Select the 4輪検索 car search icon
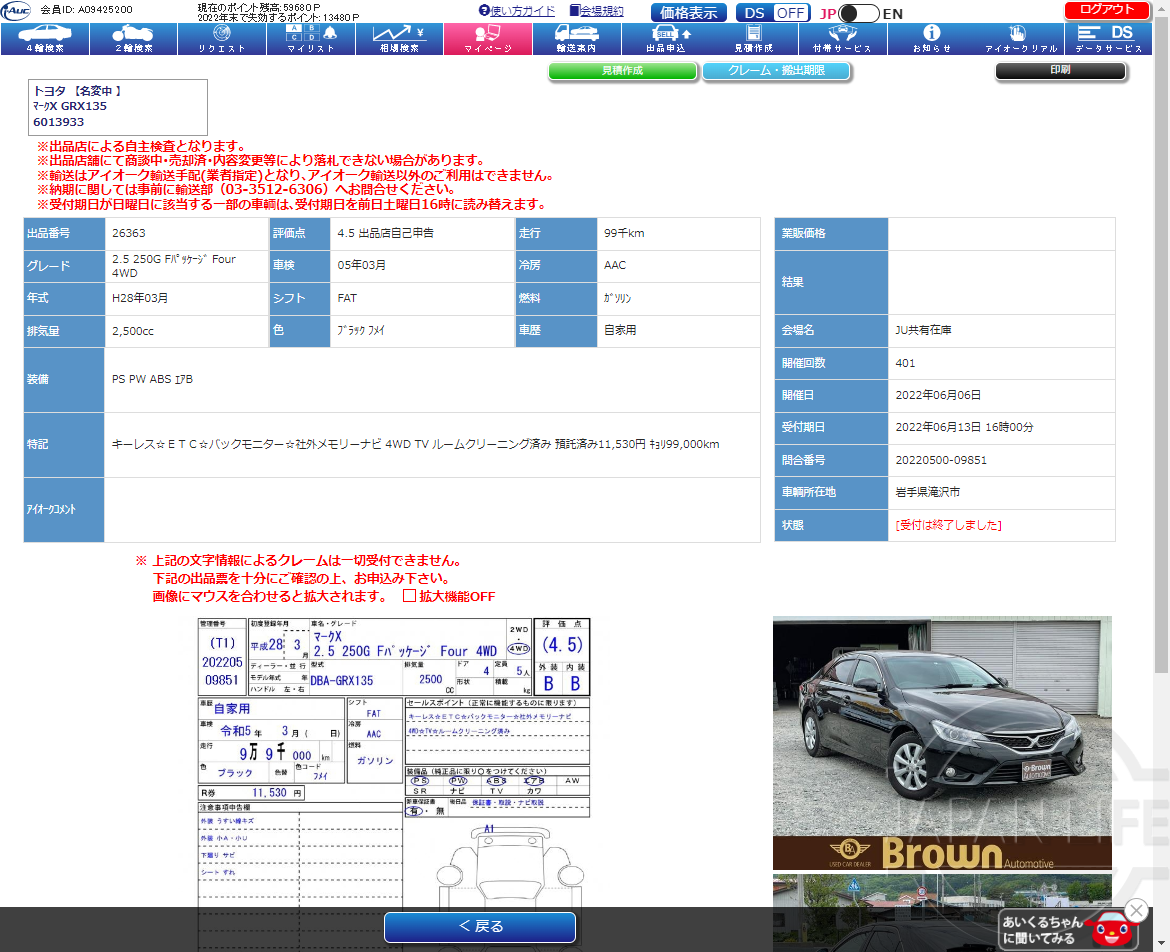The height and width of the screenshot is (952, 1170). (x=44, y=38)
